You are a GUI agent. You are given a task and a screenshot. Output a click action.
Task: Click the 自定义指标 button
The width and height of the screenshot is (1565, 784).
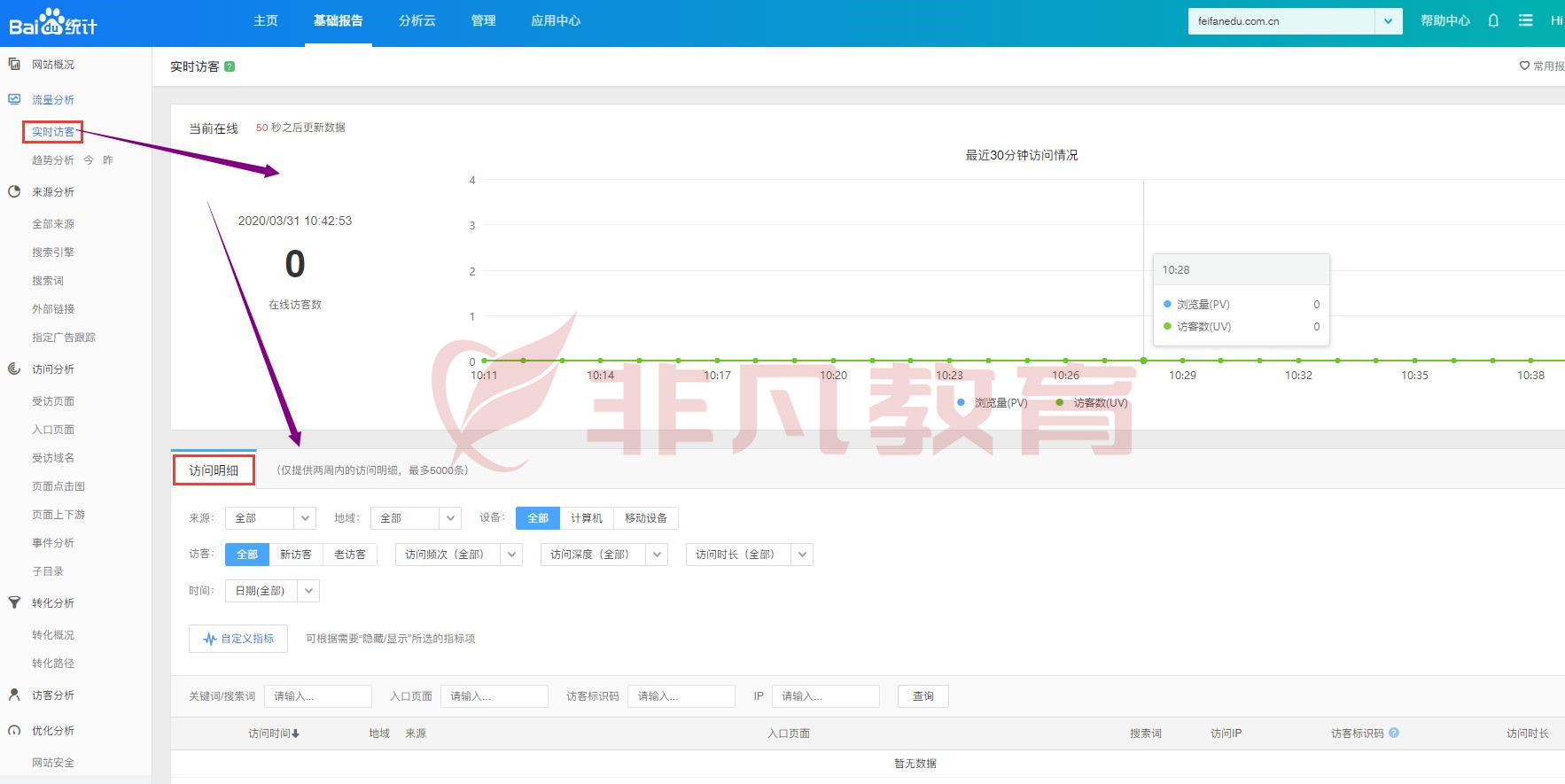coord(238,639)
